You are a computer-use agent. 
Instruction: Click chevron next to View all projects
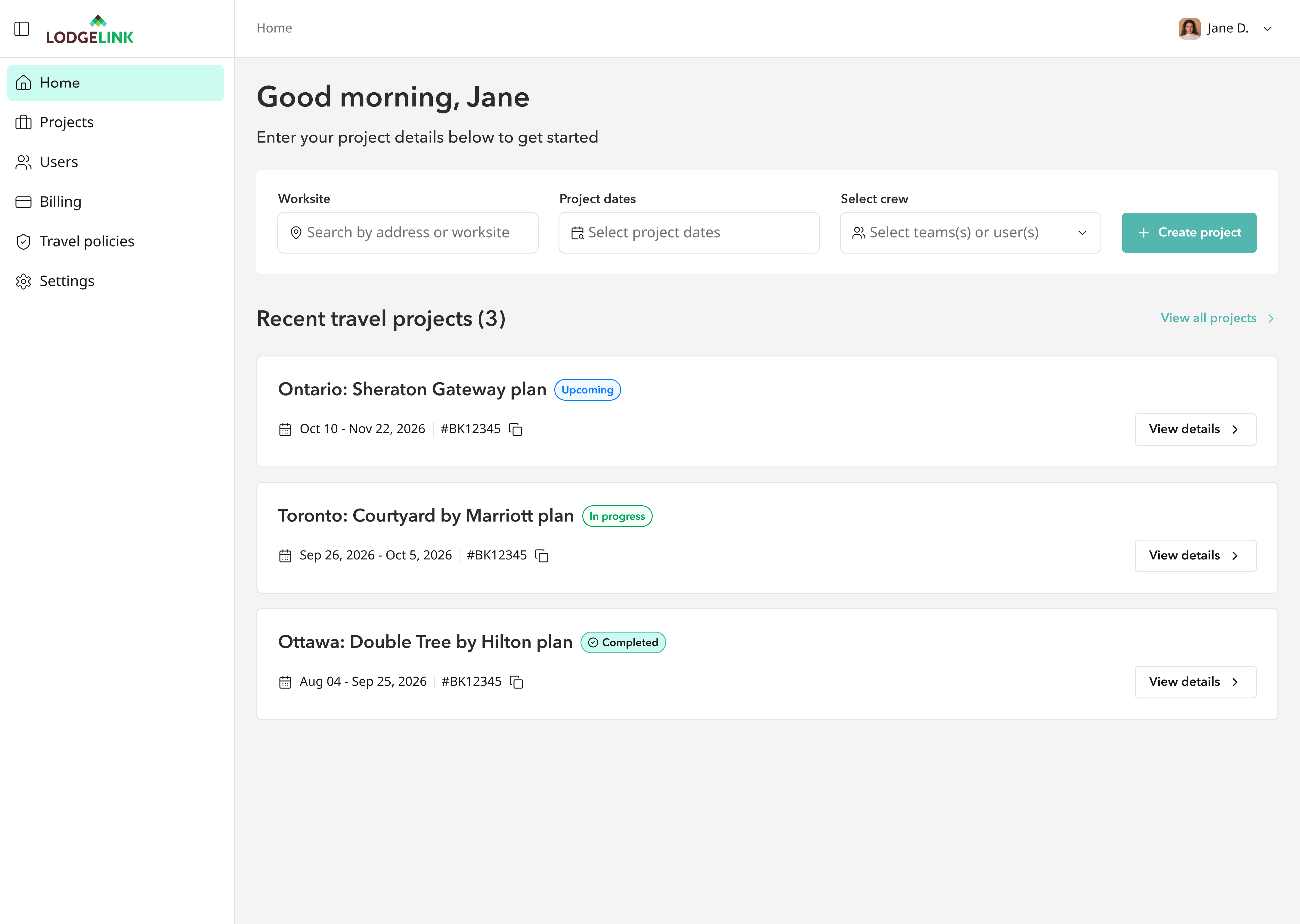pos(1271,319)
